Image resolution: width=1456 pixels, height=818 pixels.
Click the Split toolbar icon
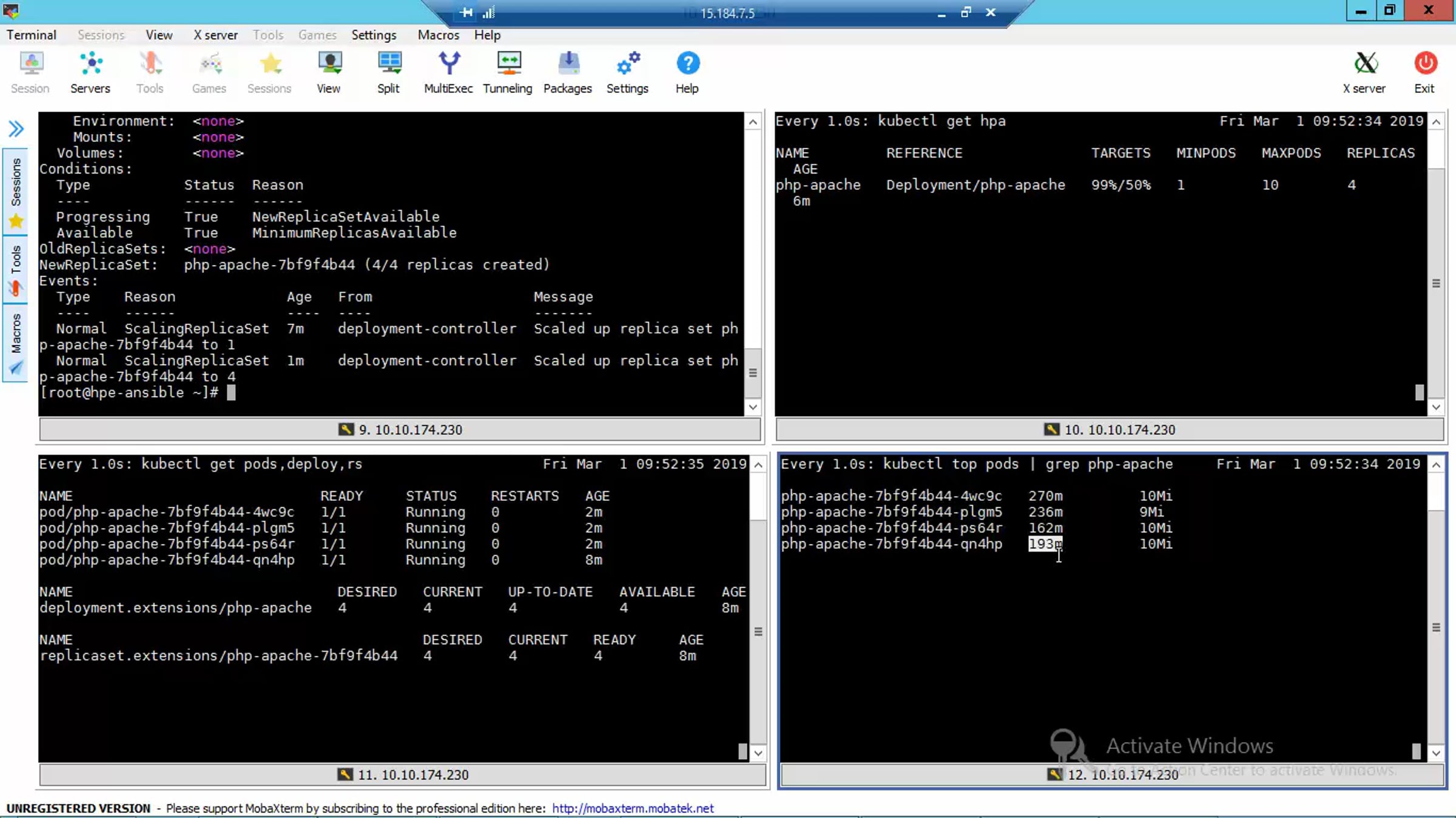pyautogui.click(x=389, y=72)
